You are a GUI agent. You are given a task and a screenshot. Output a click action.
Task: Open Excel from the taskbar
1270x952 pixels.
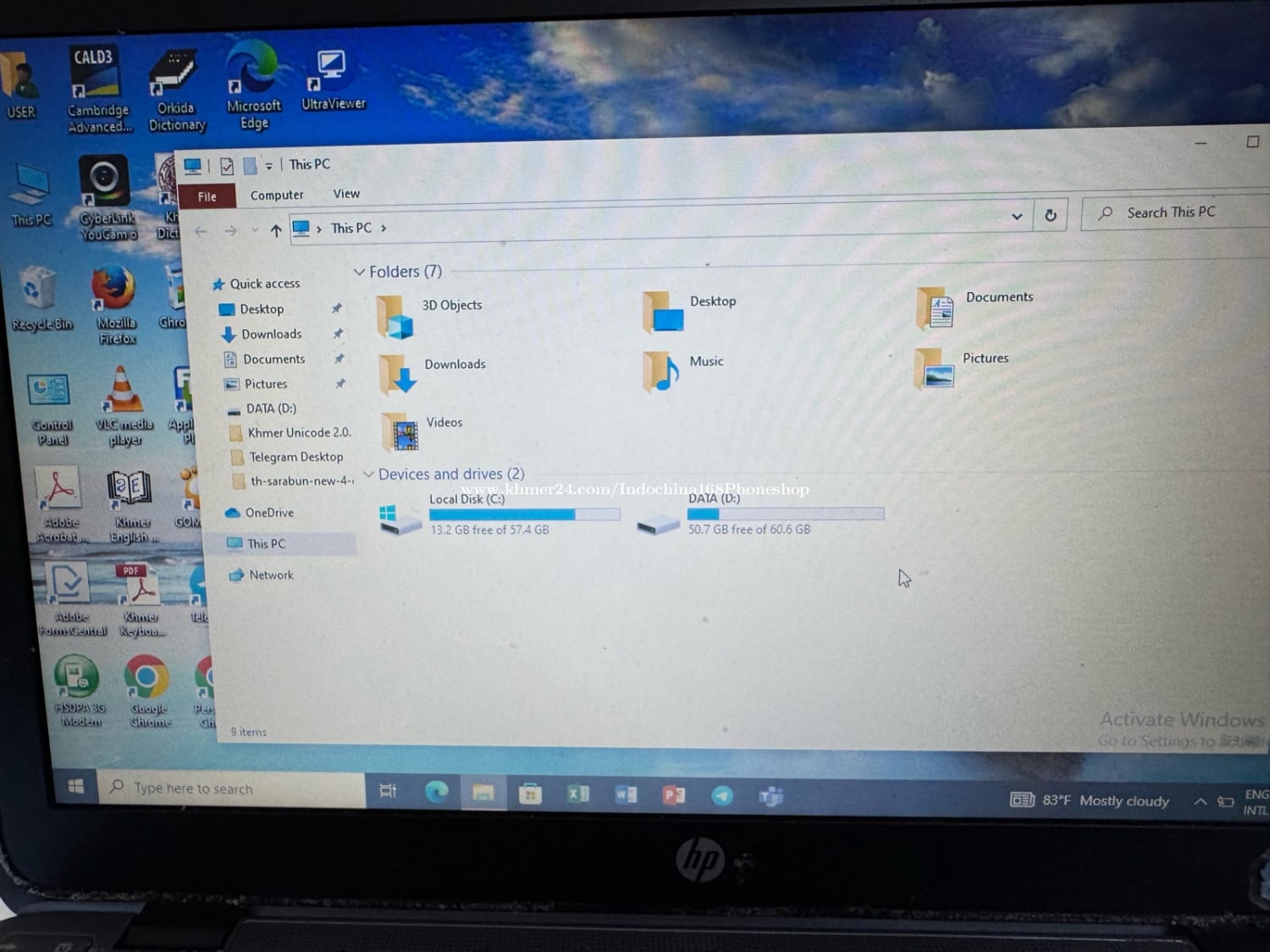(x=578, y=794)
